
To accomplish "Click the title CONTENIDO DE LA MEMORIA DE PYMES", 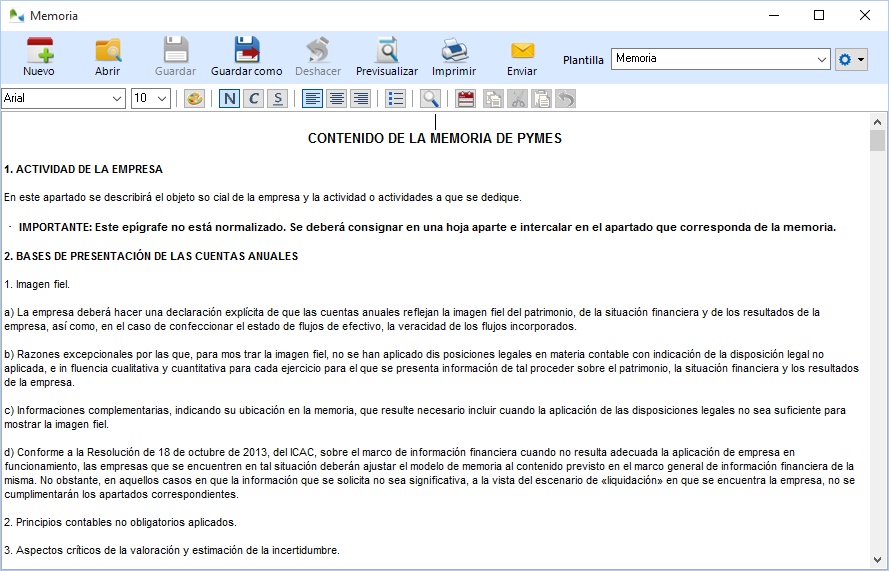I will (x=435, y=138).
